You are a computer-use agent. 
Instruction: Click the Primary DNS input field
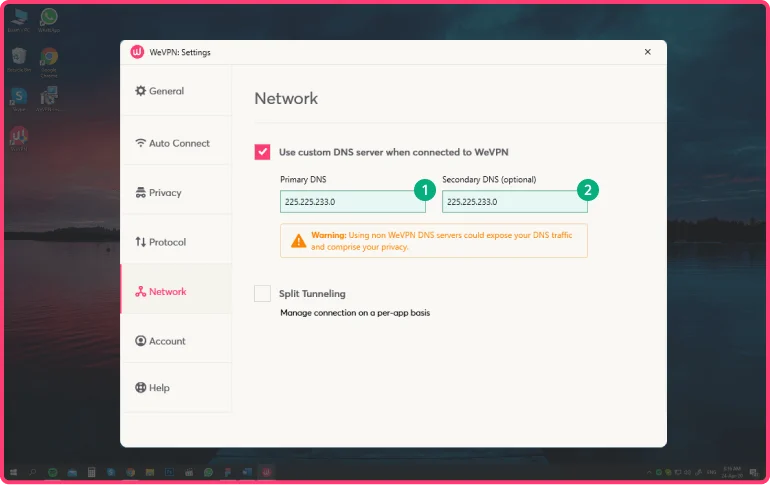point(352,202)
